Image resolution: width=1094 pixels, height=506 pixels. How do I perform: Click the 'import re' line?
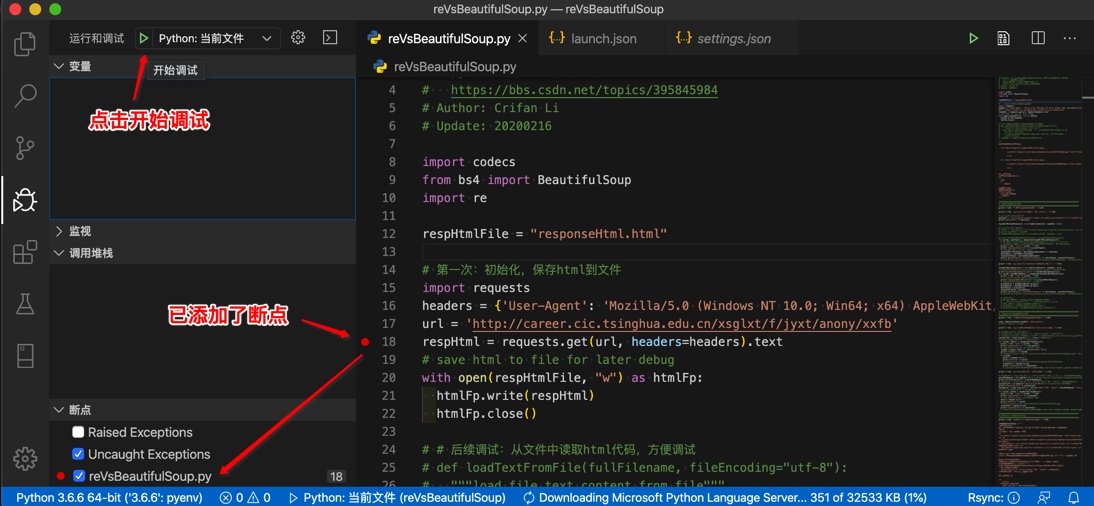point(454,198)
